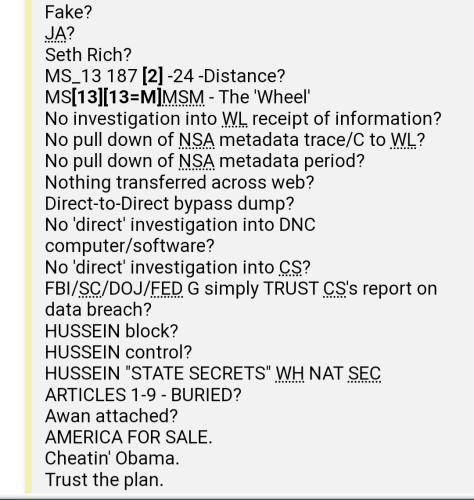
Task: Click underlined CS in 'investigation into CS?'
Action: (x=290, y=268)
